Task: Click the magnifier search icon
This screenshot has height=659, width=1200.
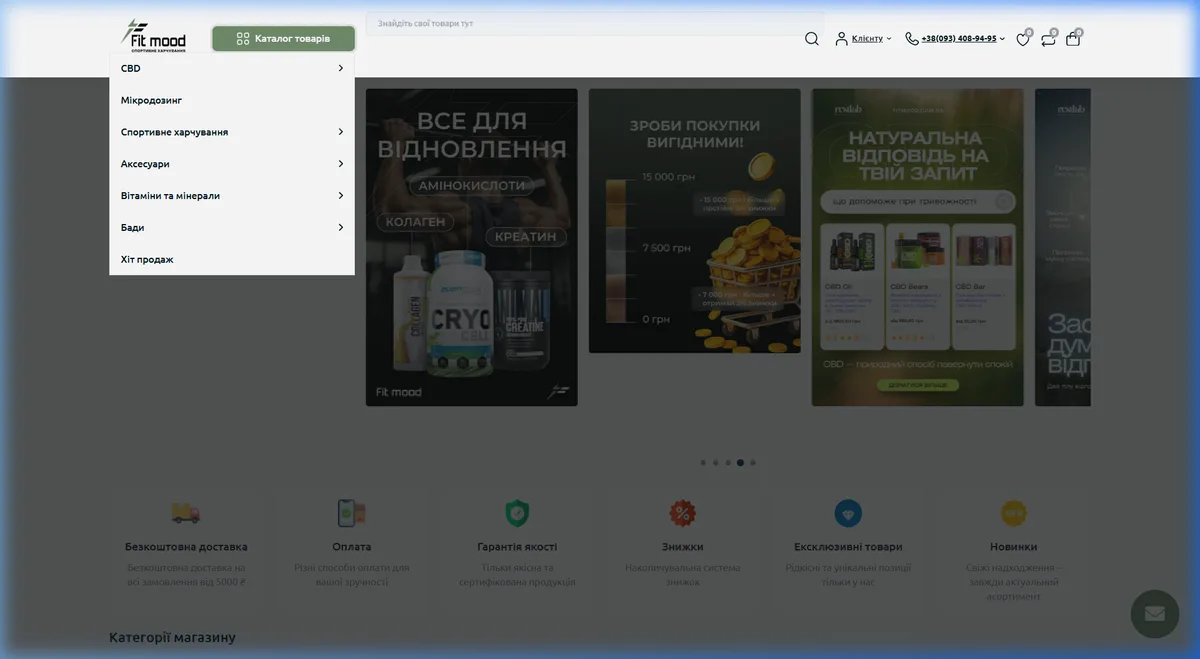Action: (812, 39)
